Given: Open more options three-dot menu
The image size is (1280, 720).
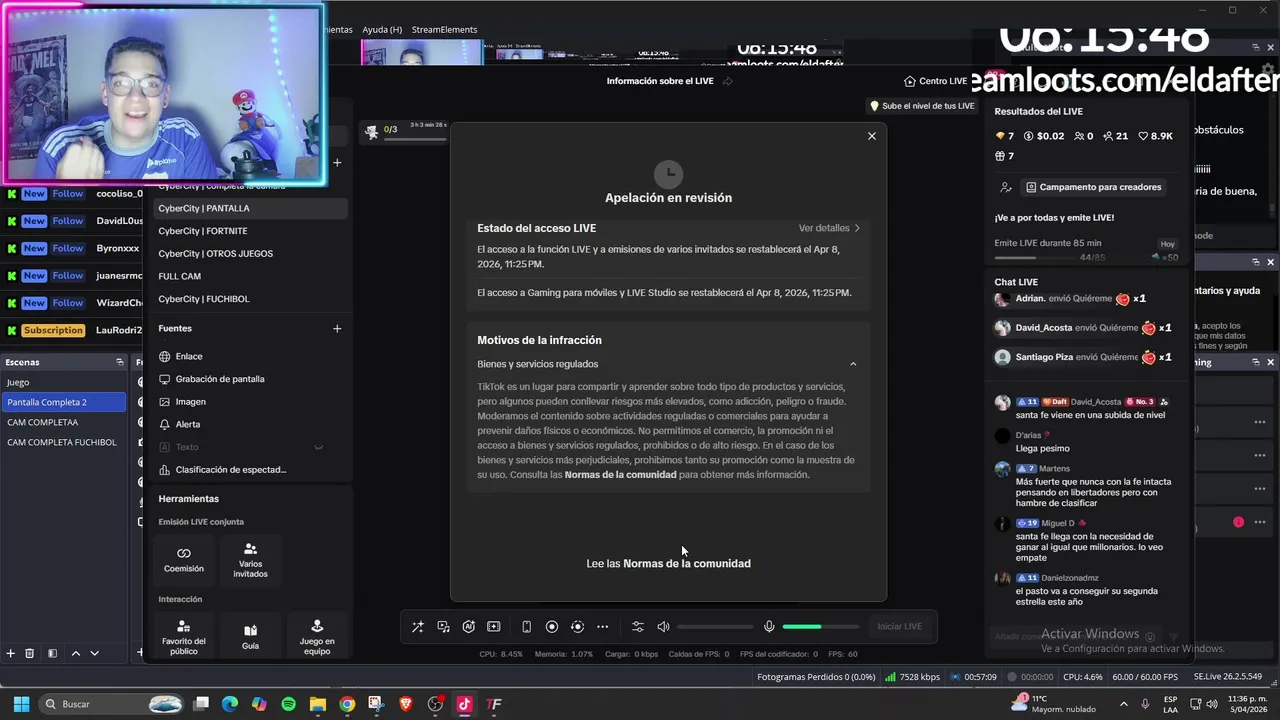Looking at the screenshot, I should pos(602,627).
